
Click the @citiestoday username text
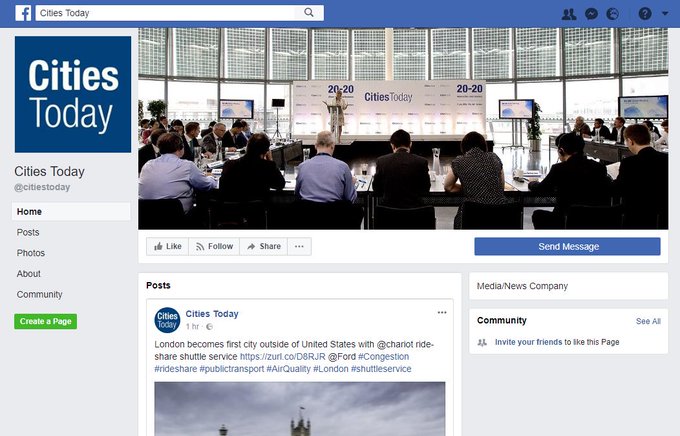(x=42, y=187)
